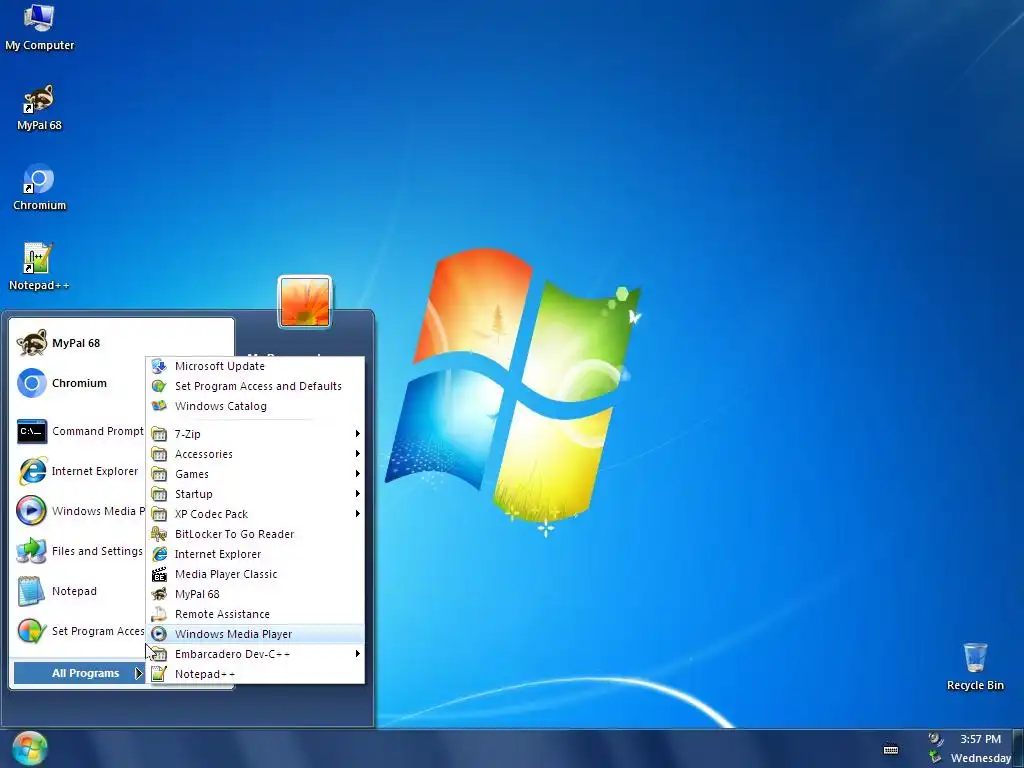This screenshot has width=1024, height=768.
Task: Click the 7-Zip folder icon
Action: coord(159,434)
